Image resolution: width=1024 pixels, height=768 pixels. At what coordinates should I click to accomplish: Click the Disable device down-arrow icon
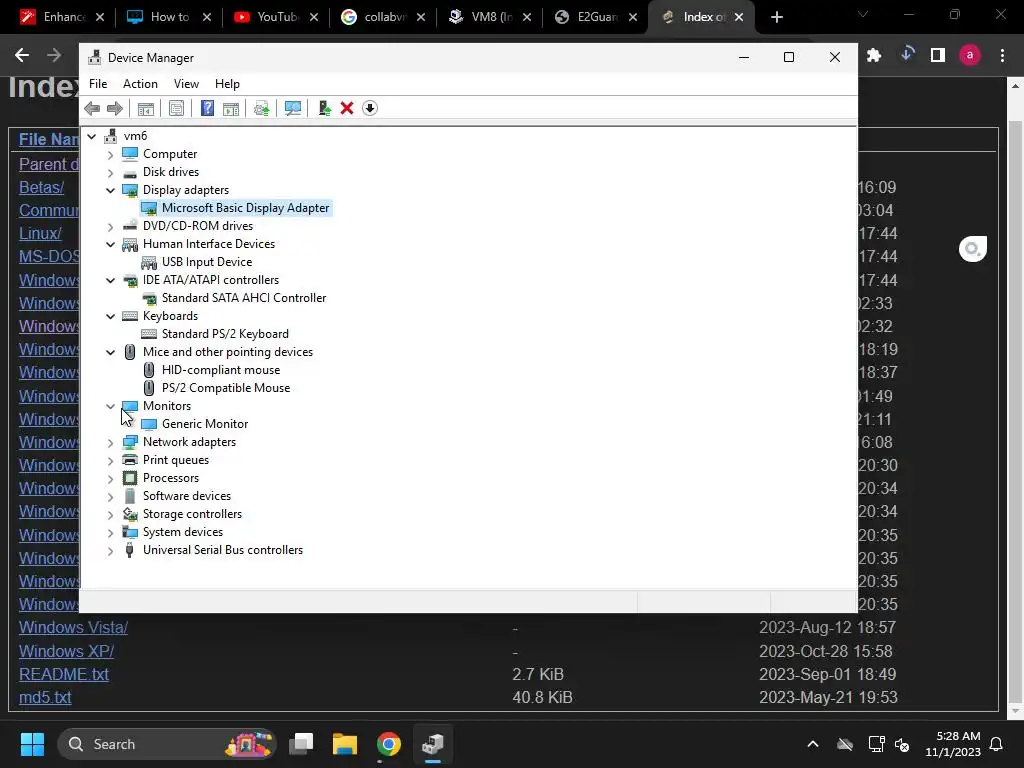[x=370, y=108]
